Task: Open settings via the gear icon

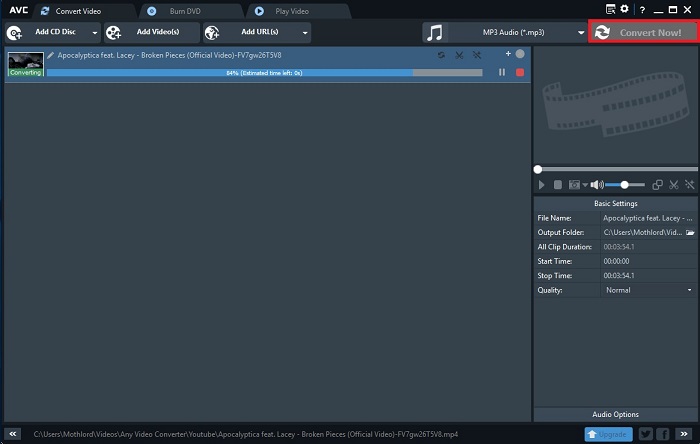Action: coord(624,9)
